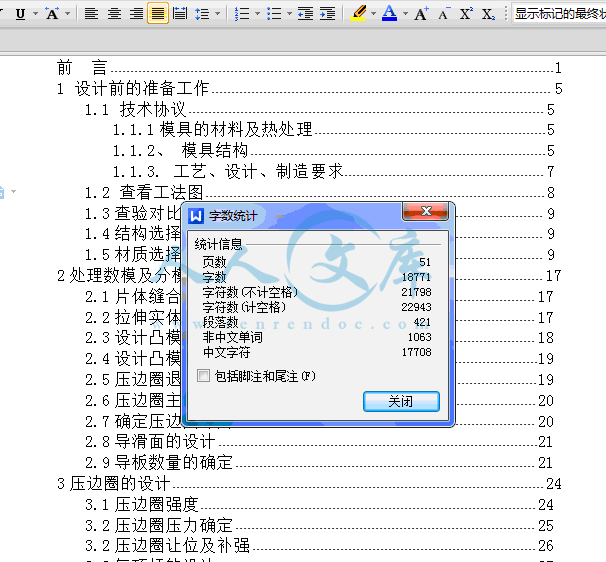
Task: Decrease paragraph indent
Action: click(x=305, y=14)
